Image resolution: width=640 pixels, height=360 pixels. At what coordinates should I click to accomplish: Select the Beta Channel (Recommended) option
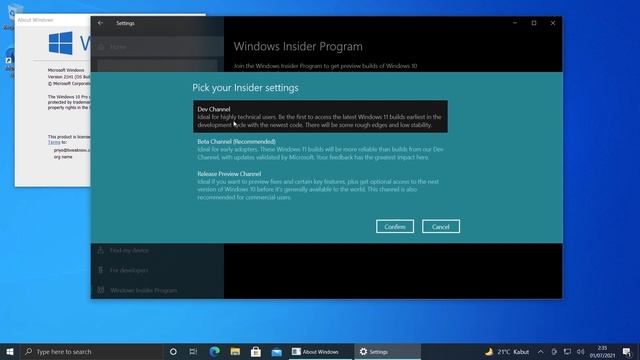(x=320, y=149)
